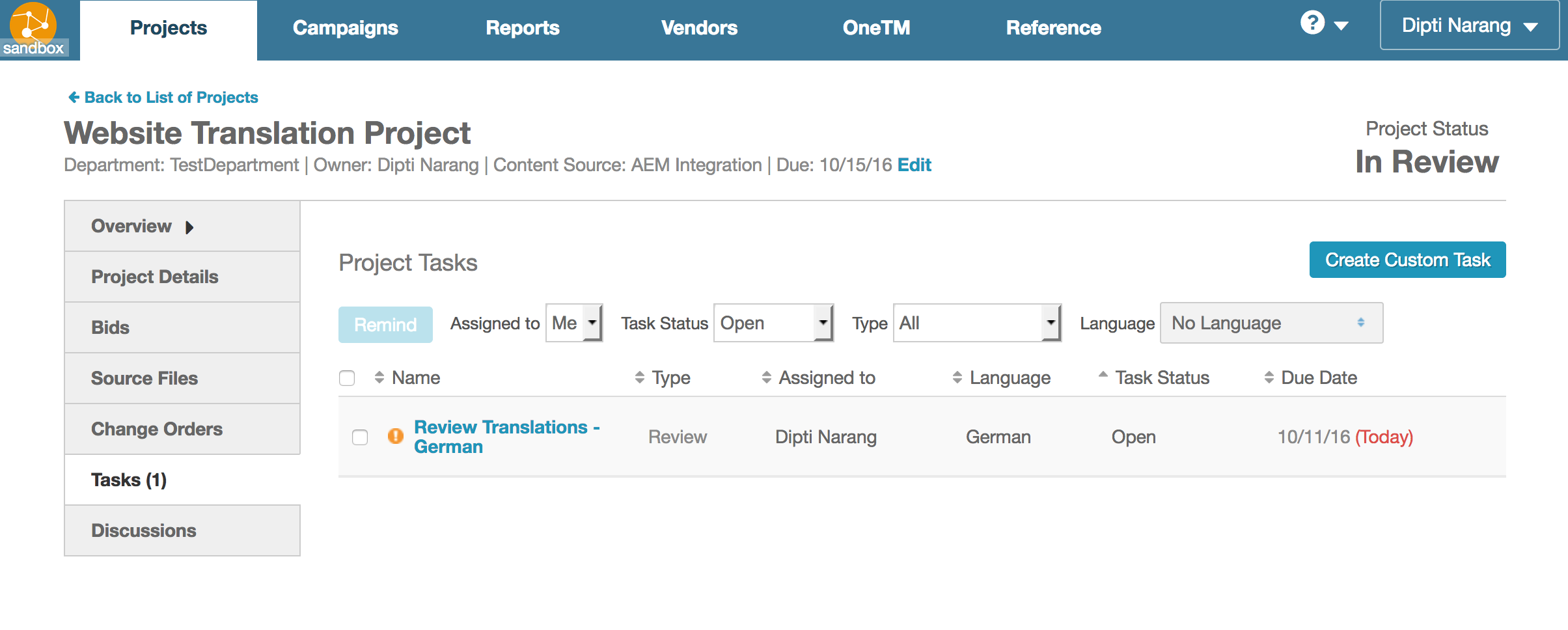1568x630 pixels.
Task: Click the orange warning icon on task row
Action: click(395, 437)
